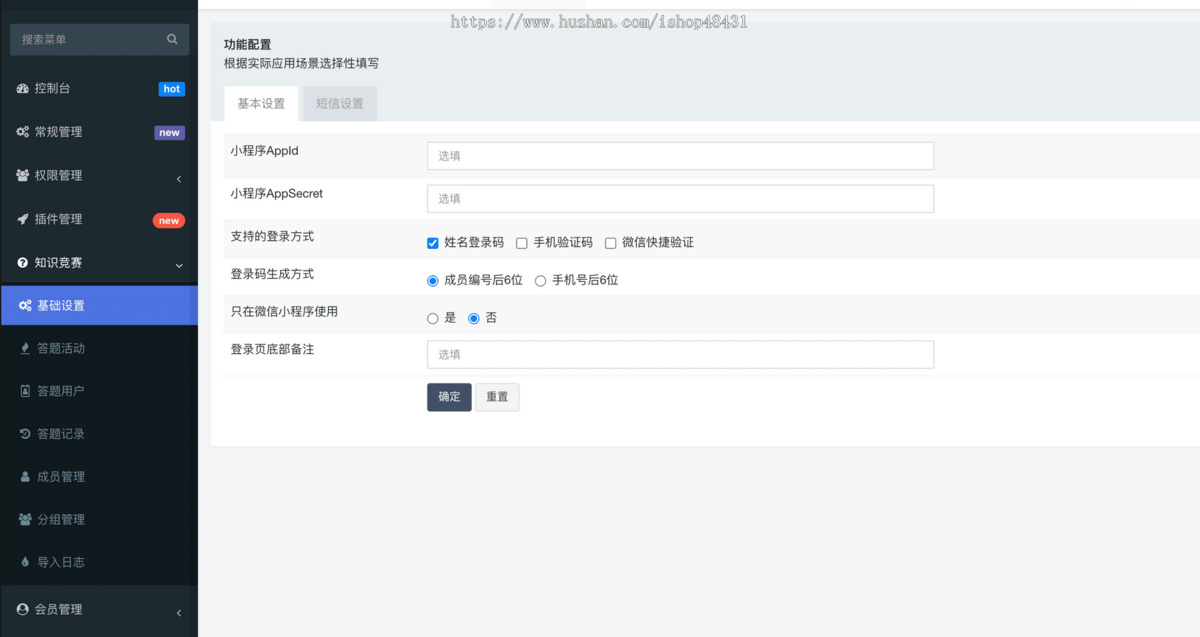Click the 导入日志 droplet icon
This screenshot has width=1200, height=637.
[x=26, y=562]
